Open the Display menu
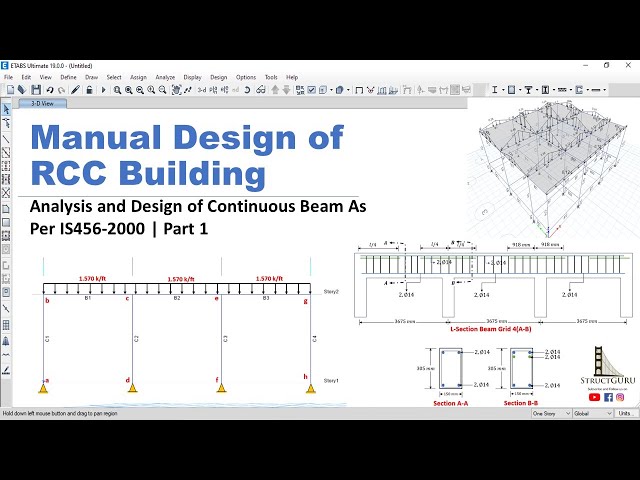 click(x=192, y=77)
